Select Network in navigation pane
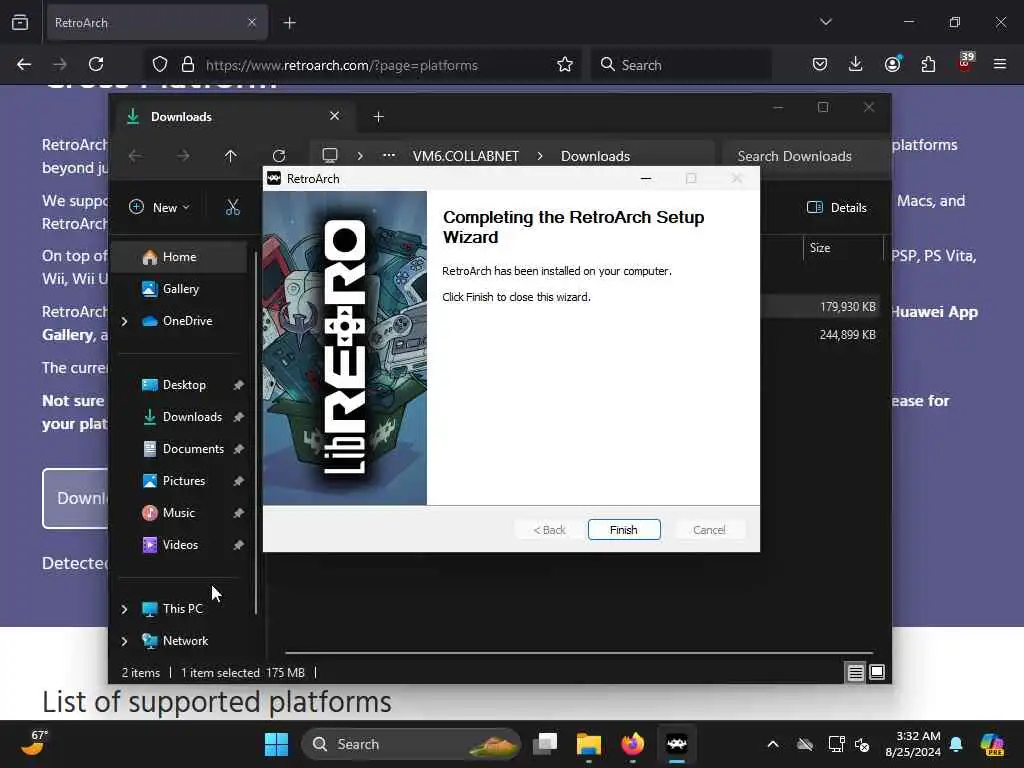Image resolution: width=1024 pixels, height=768 pixels. [x=185, y=641]
